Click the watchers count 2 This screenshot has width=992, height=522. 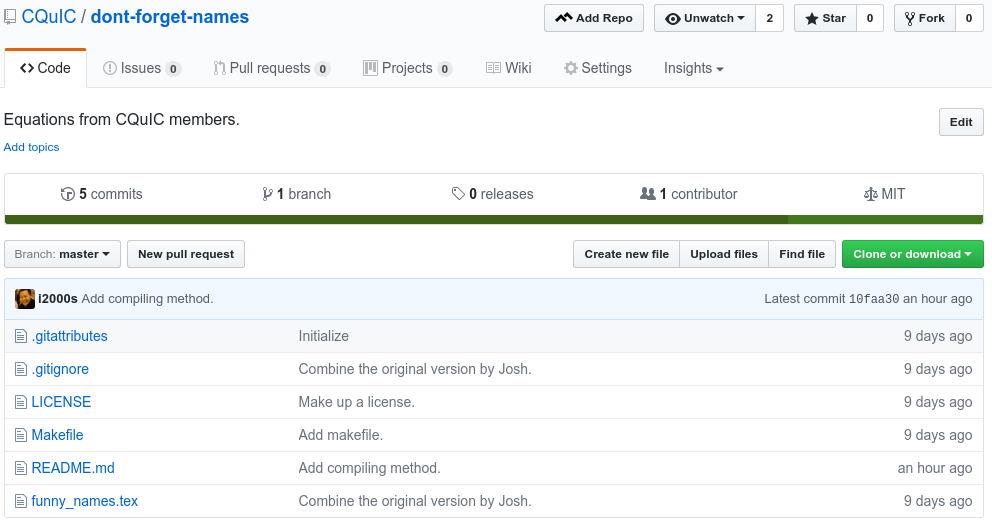coord(769,18)
